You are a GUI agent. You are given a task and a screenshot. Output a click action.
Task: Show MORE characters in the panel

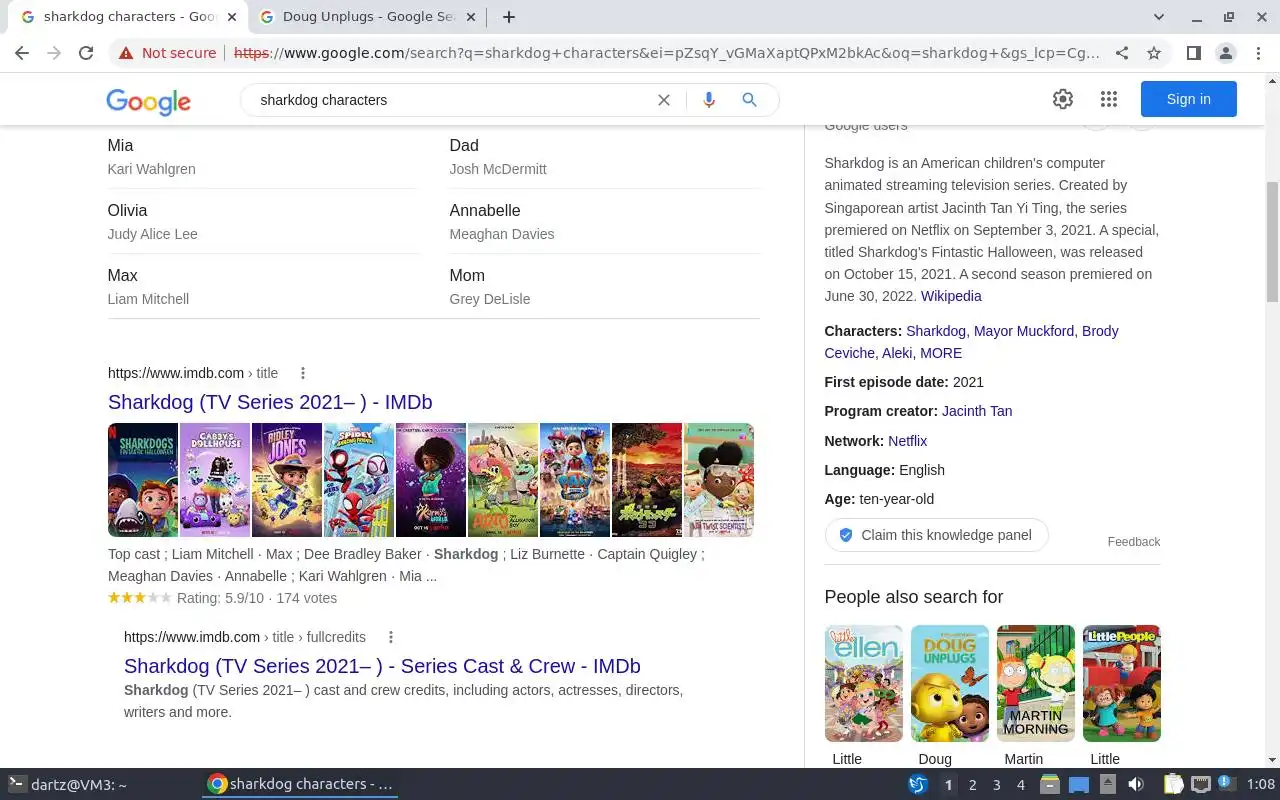(x=941, y=353)
